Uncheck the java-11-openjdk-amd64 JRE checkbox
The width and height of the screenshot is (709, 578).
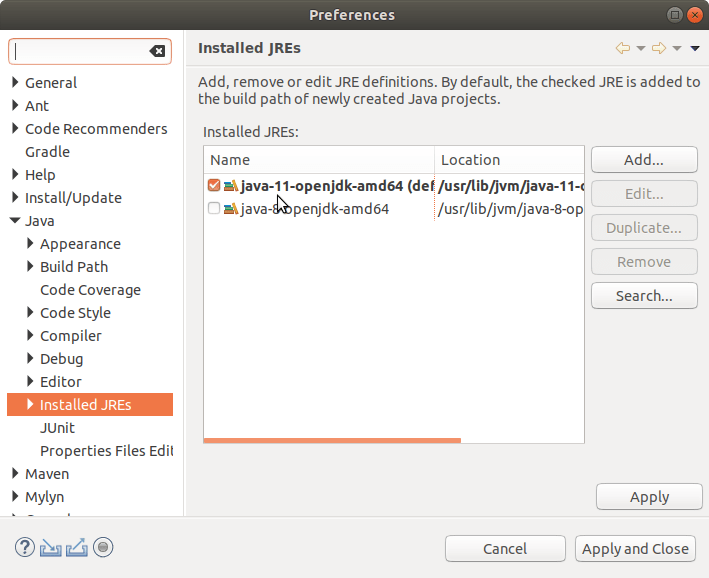point(214,185)
